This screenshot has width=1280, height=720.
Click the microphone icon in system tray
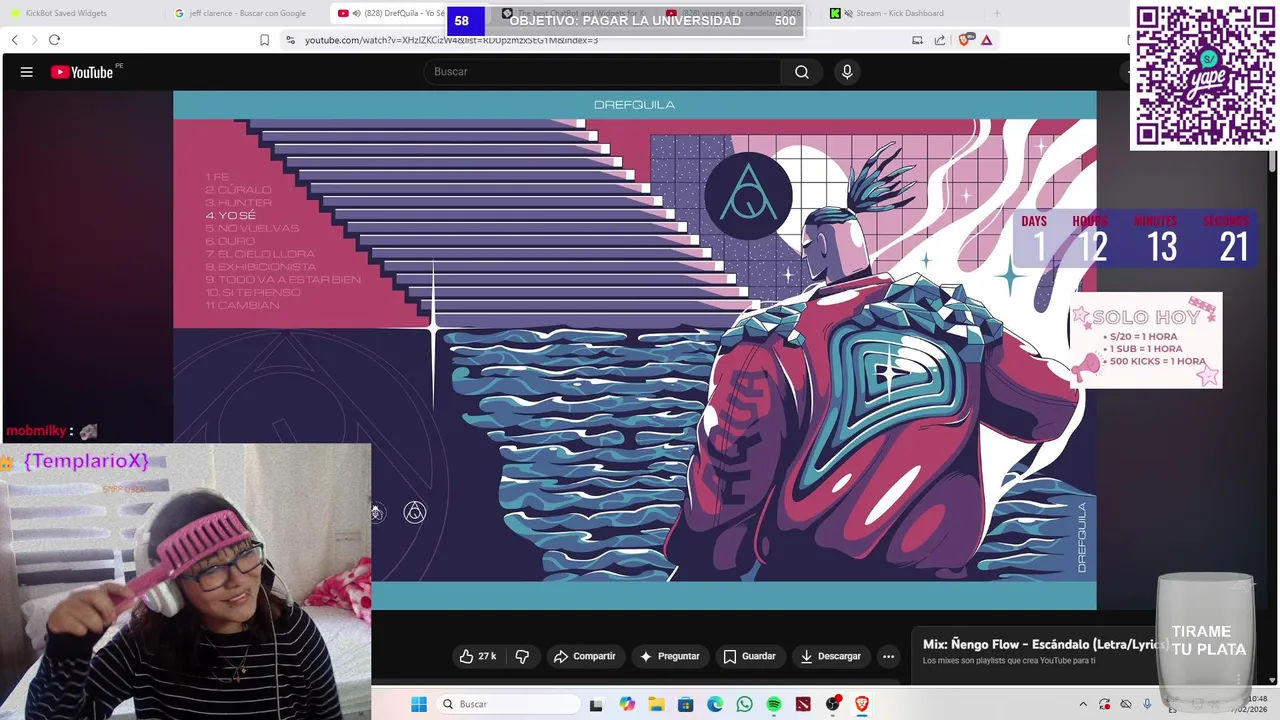click(x=1147, y=704)
